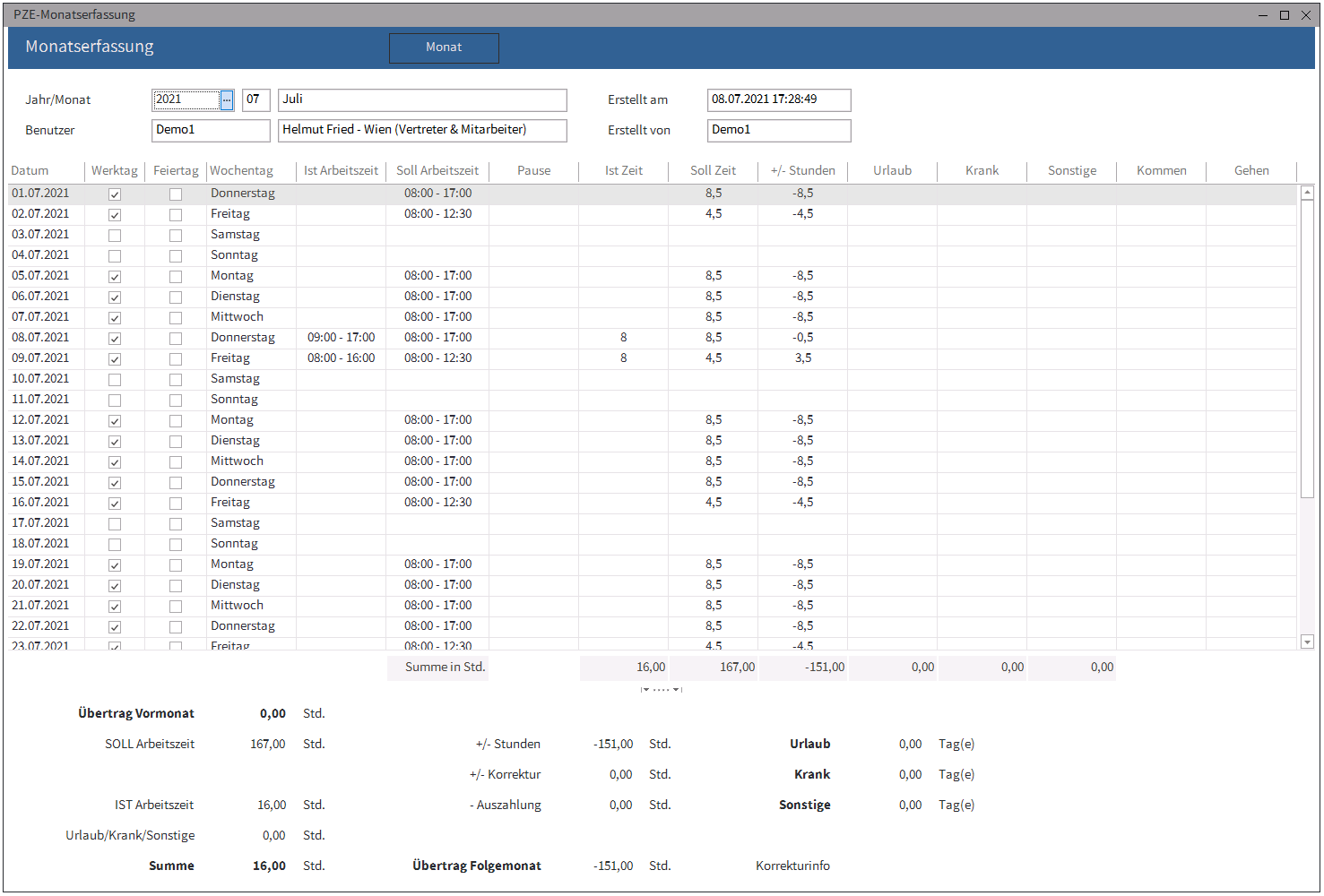Screen dimensions: 1324x896
Task: Click the Werktag column header
Action: point(115,170)
